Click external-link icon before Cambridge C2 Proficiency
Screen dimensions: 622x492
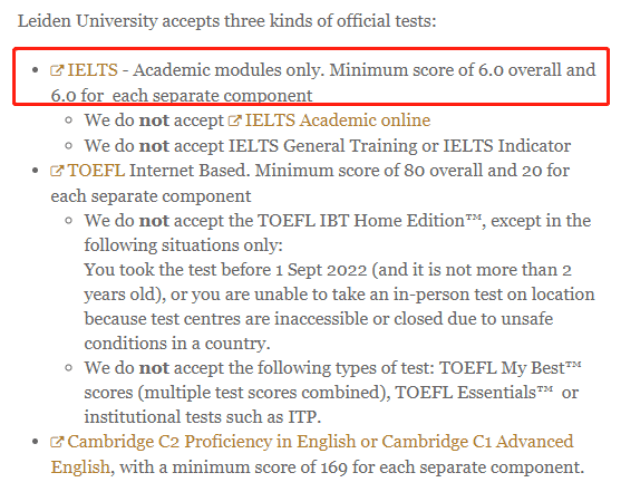57,442
